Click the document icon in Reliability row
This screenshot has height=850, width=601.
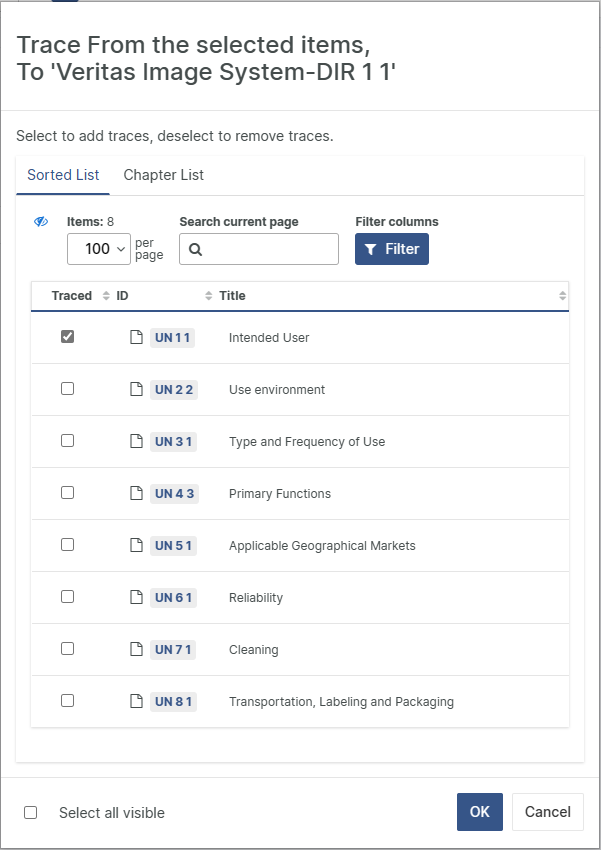(137, 598)
